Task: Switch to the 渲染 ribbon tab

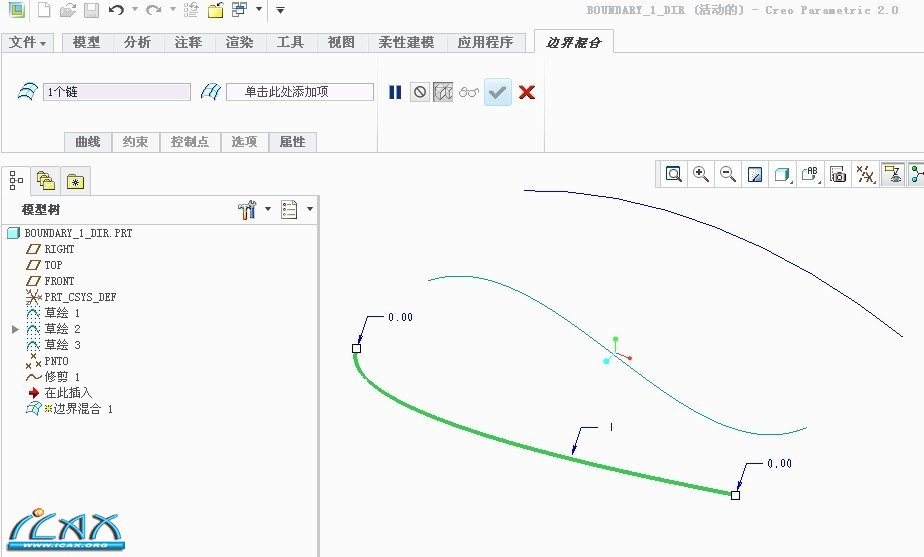Action: (x=239, y=42)
